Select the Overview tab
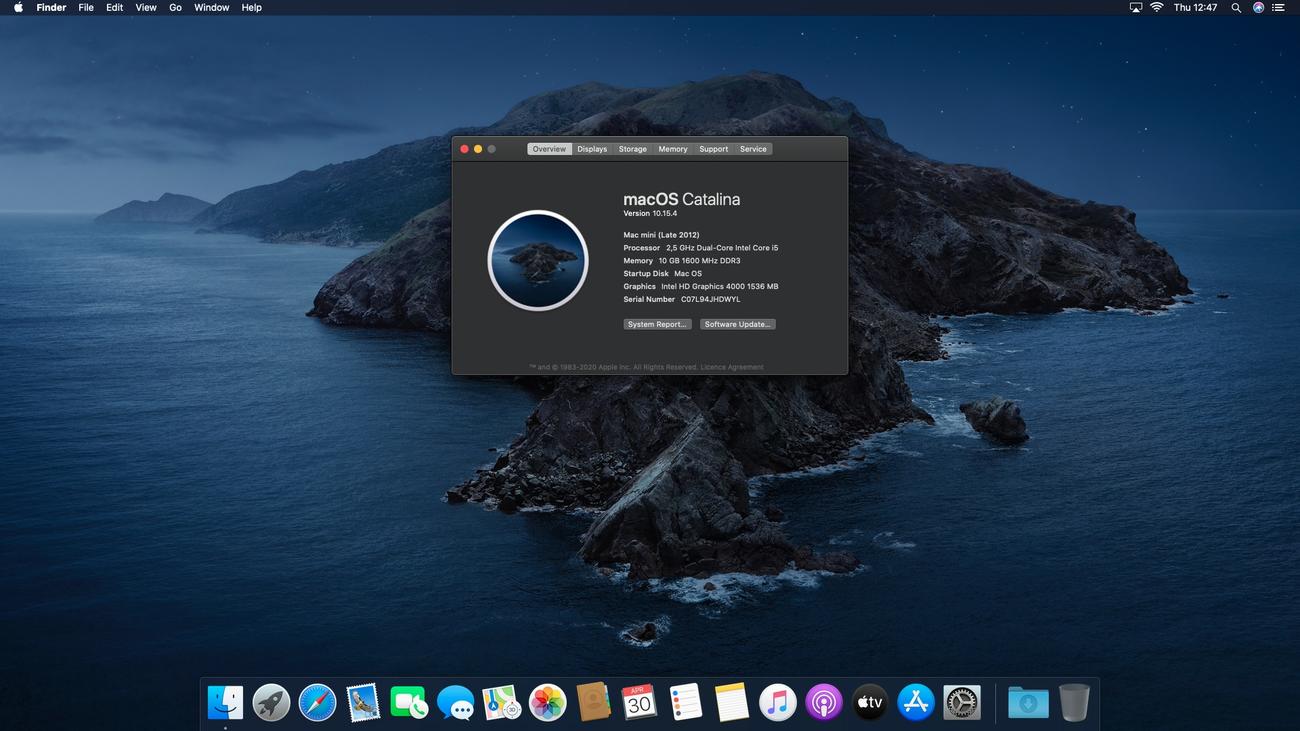 pyautogui.click(x=549, y=149)
